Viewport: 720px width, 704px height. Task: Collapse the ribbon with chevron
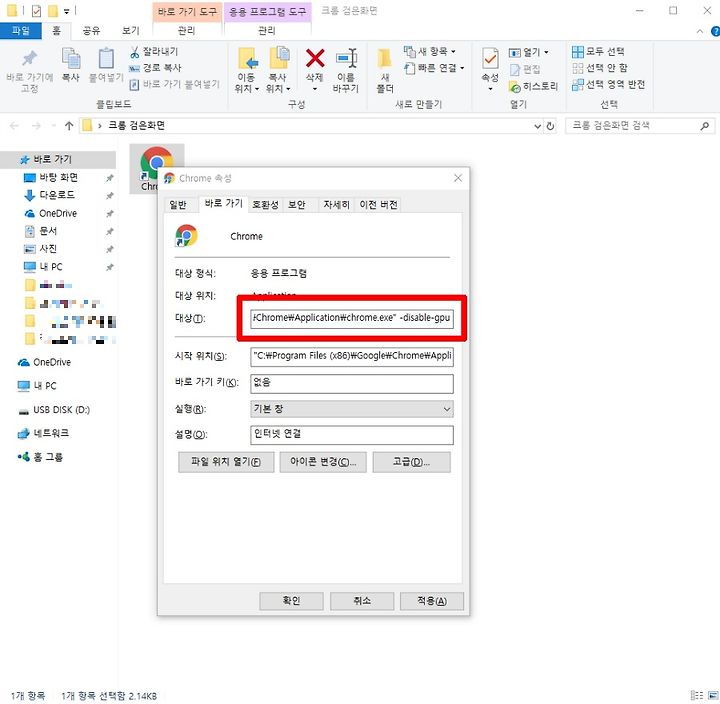699,31
